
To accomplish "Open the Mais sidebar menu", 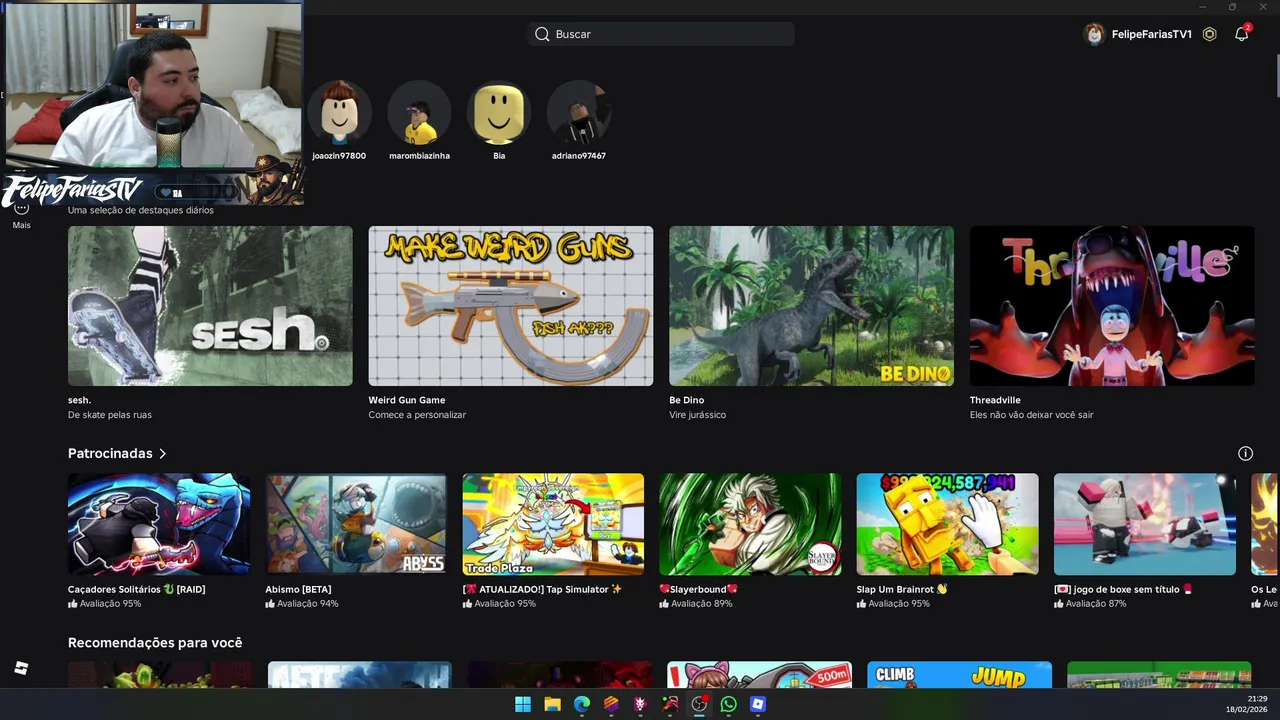I will click(21, 214).
